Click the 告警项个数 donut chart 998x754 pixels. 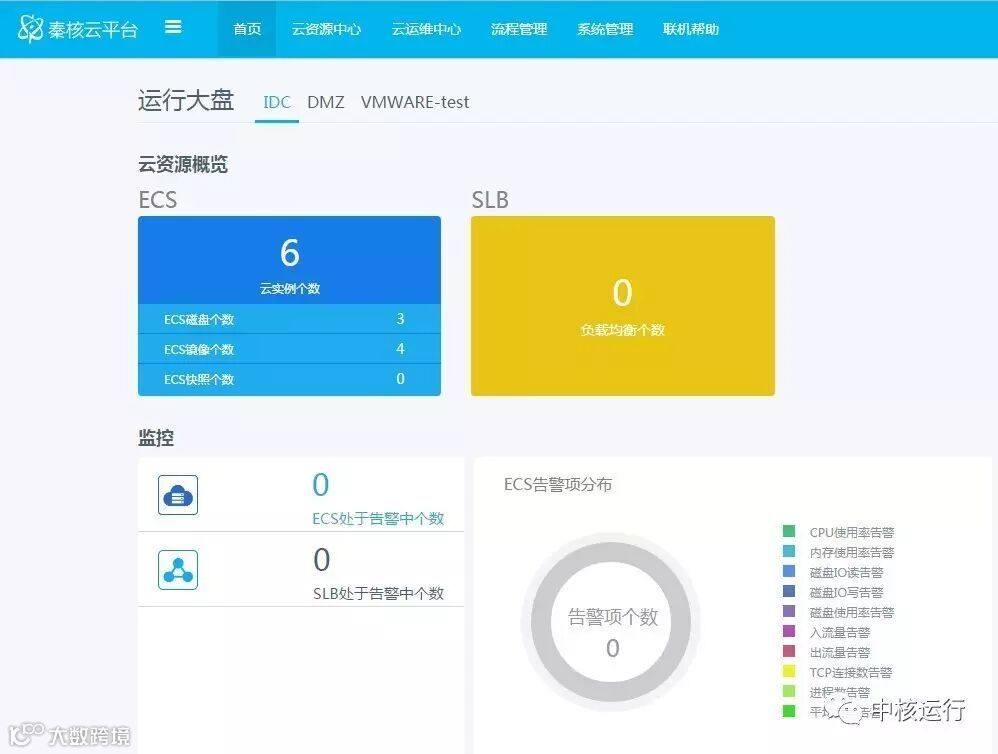pos(612,622)
